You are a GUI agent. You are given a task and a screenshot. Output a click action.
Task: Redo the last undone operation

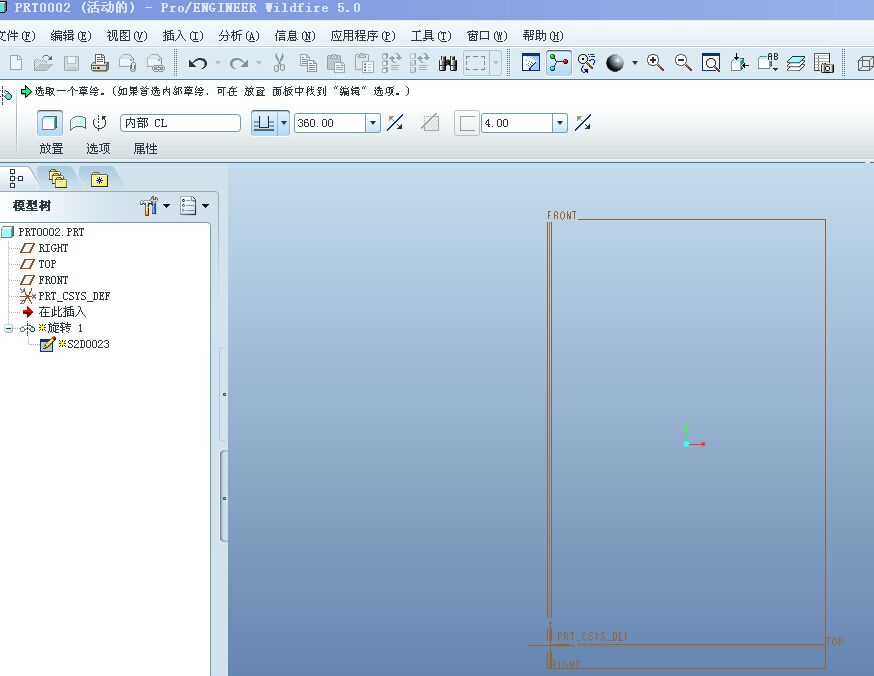239,64
